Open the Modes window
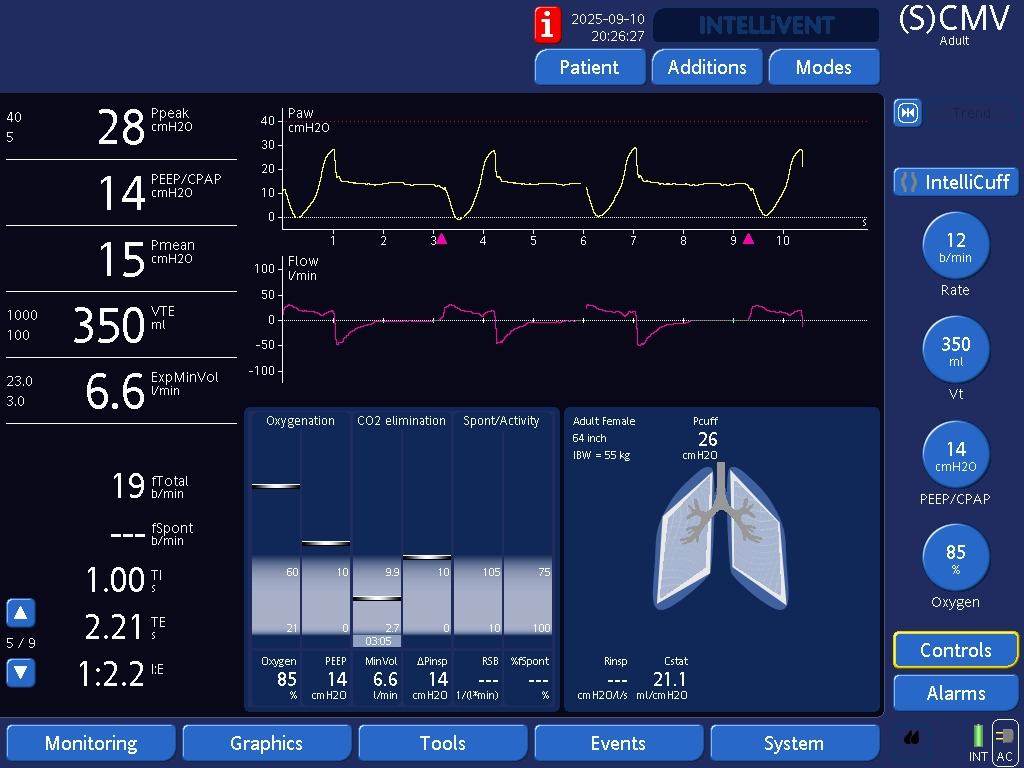The height and width of the screenshot is (768, 1024). [823, 67]
